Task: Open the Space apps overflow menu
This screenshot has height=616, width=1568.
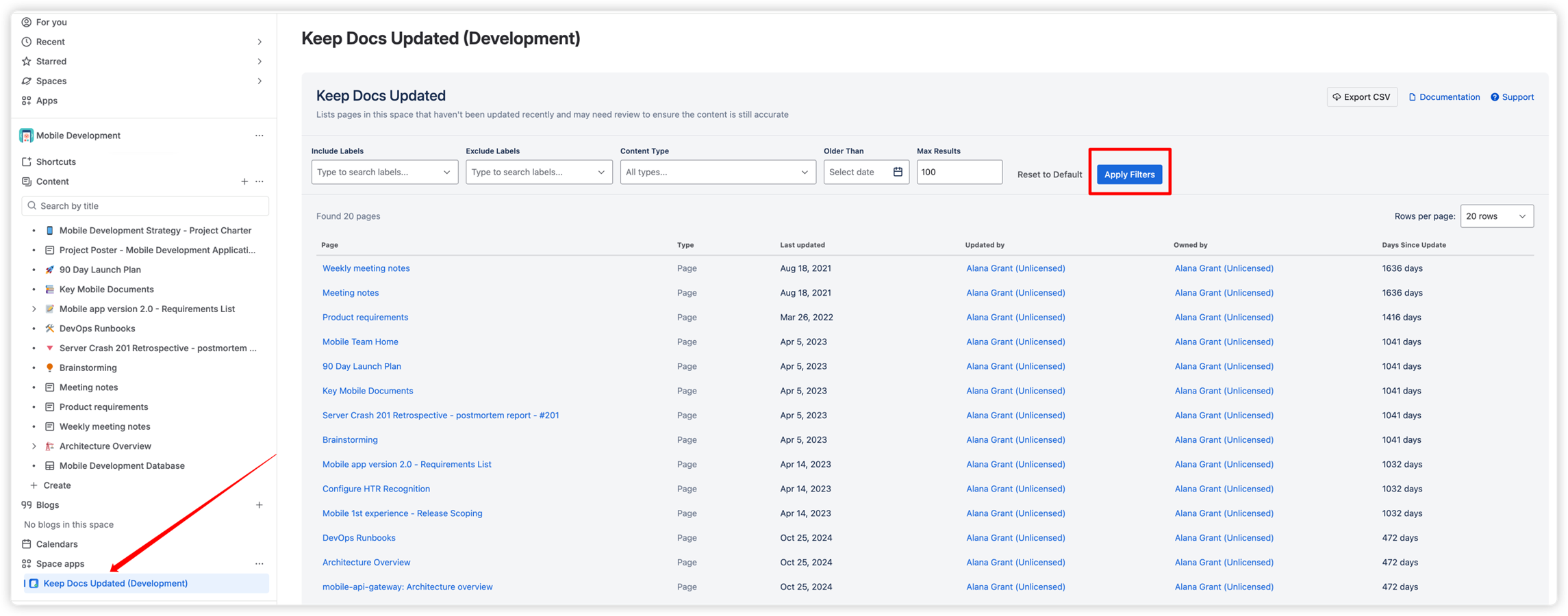Action: 260,563
